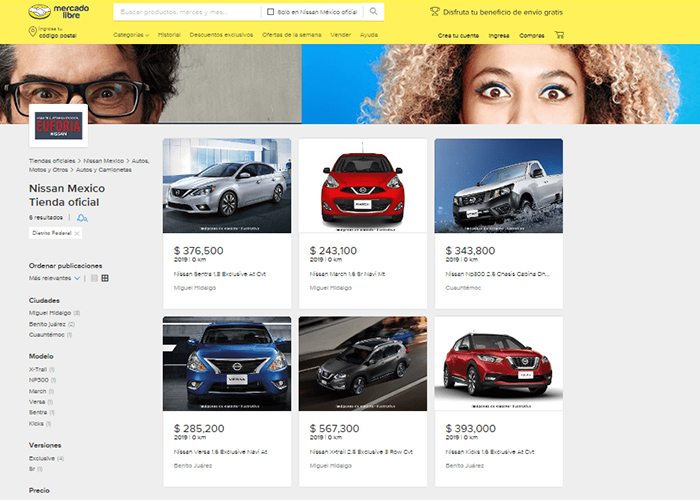Open the 'Más relevantes' sort dropdown
This screenshot has height=500, width=700.
pyautogui.click(x=54, y=278)
